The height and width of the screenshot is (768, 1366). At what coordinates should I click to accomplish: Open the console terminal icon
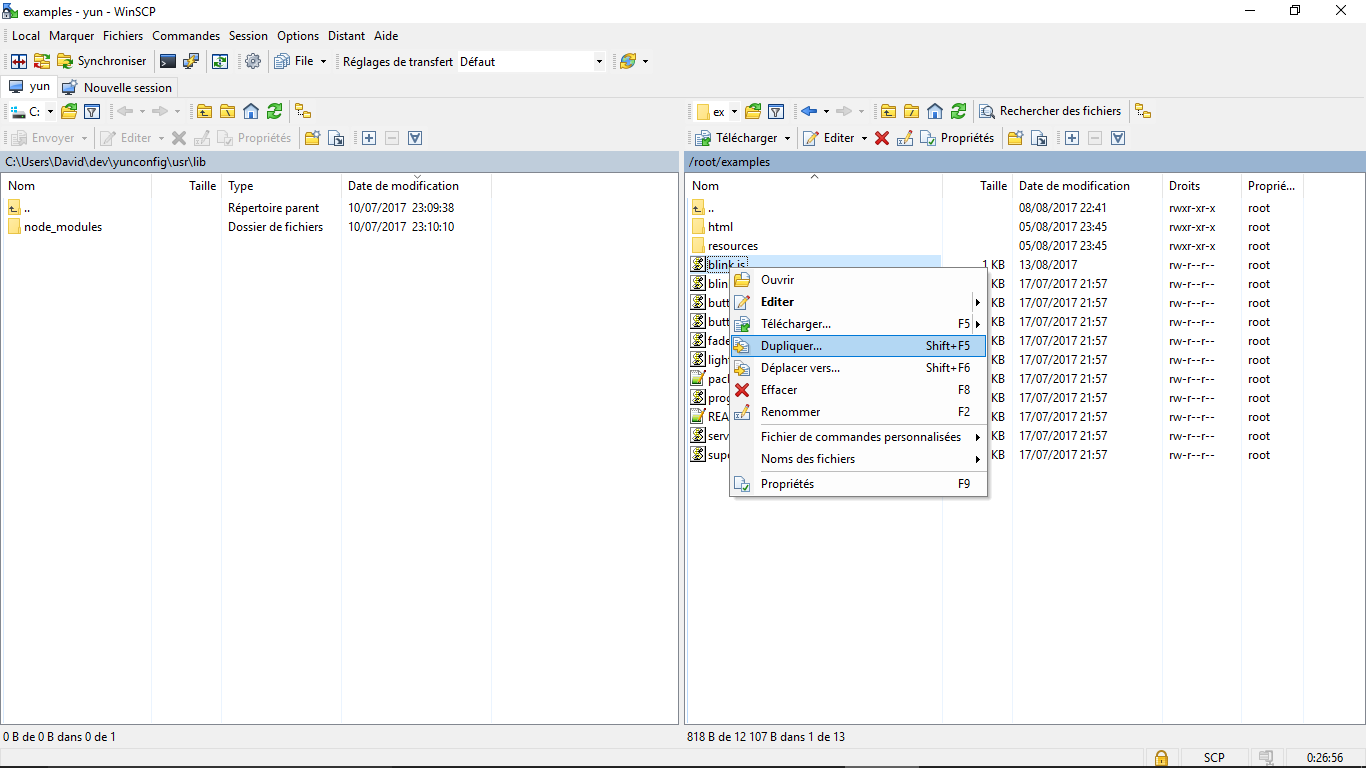pyautogui.click(x=168, y=61)
